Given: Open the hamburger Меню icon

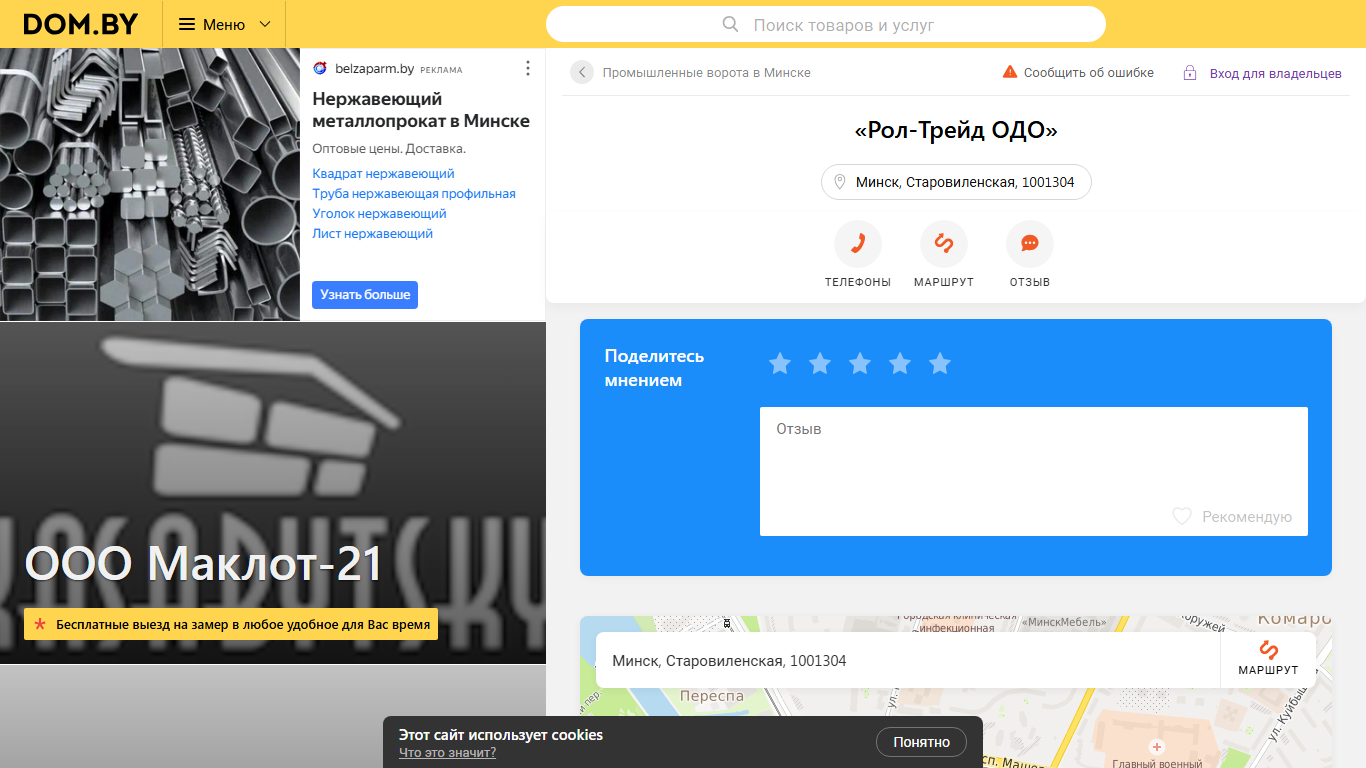Looking at the screenshot, I should coord(187,24).
